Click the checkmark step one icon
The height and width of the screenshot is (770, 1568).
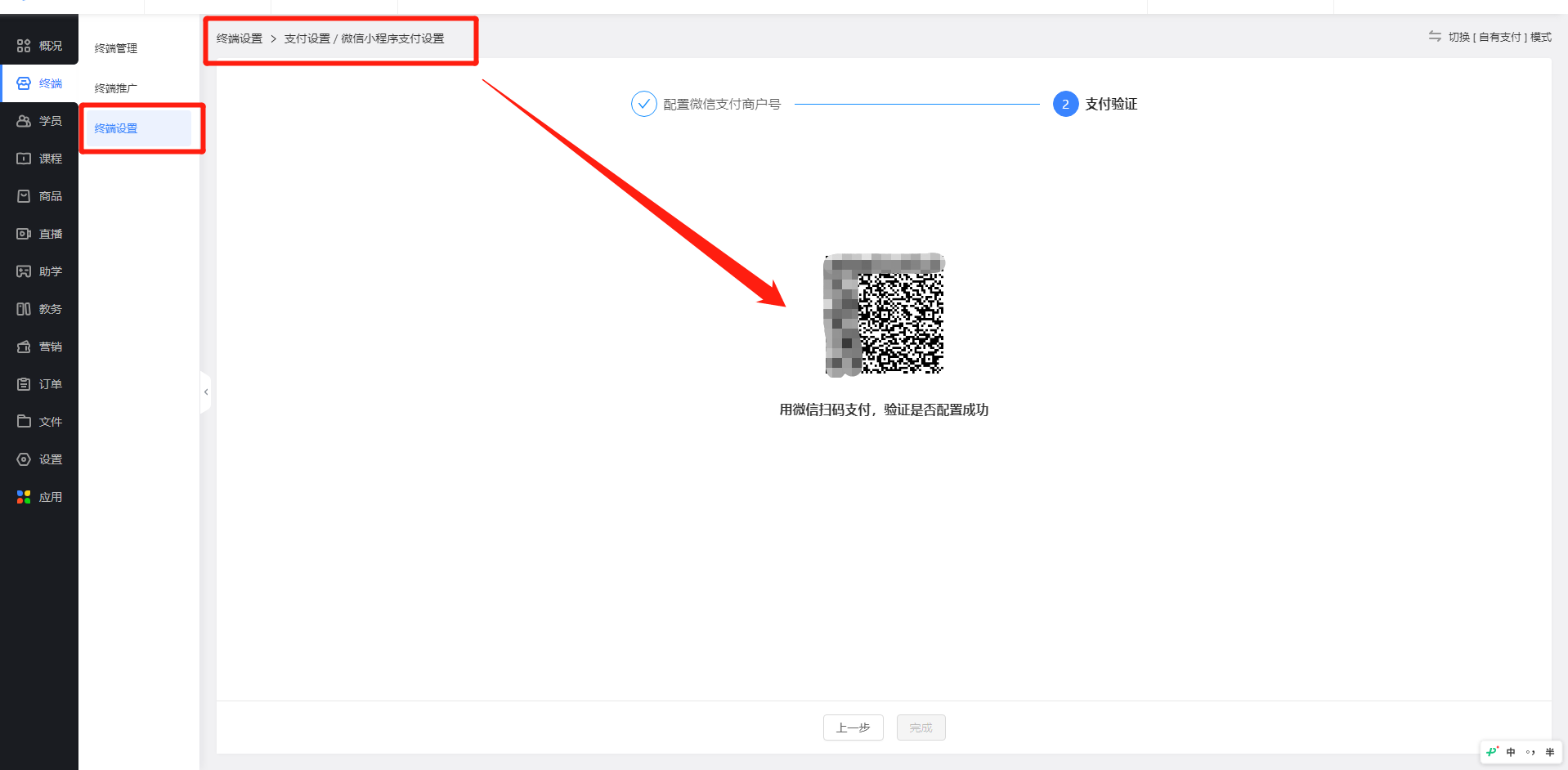(x=644, y=104)
